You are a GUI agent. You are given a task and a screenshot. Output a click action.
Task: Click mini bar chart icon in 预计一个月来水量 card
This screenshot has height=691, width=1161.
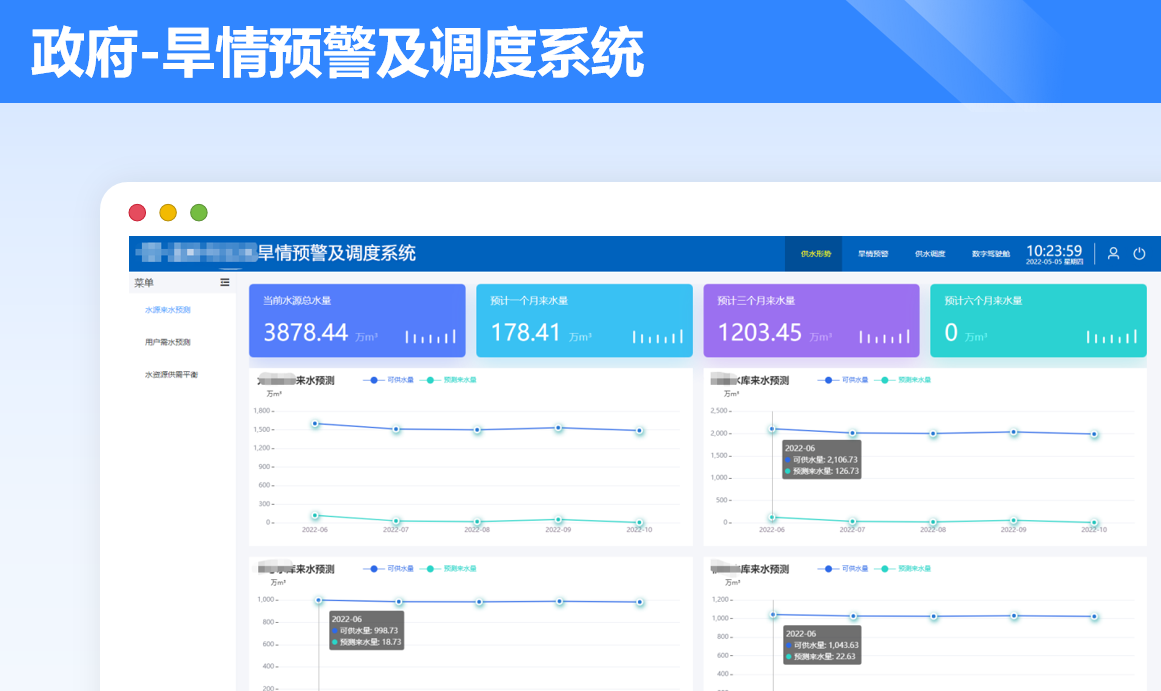[658, 337]
